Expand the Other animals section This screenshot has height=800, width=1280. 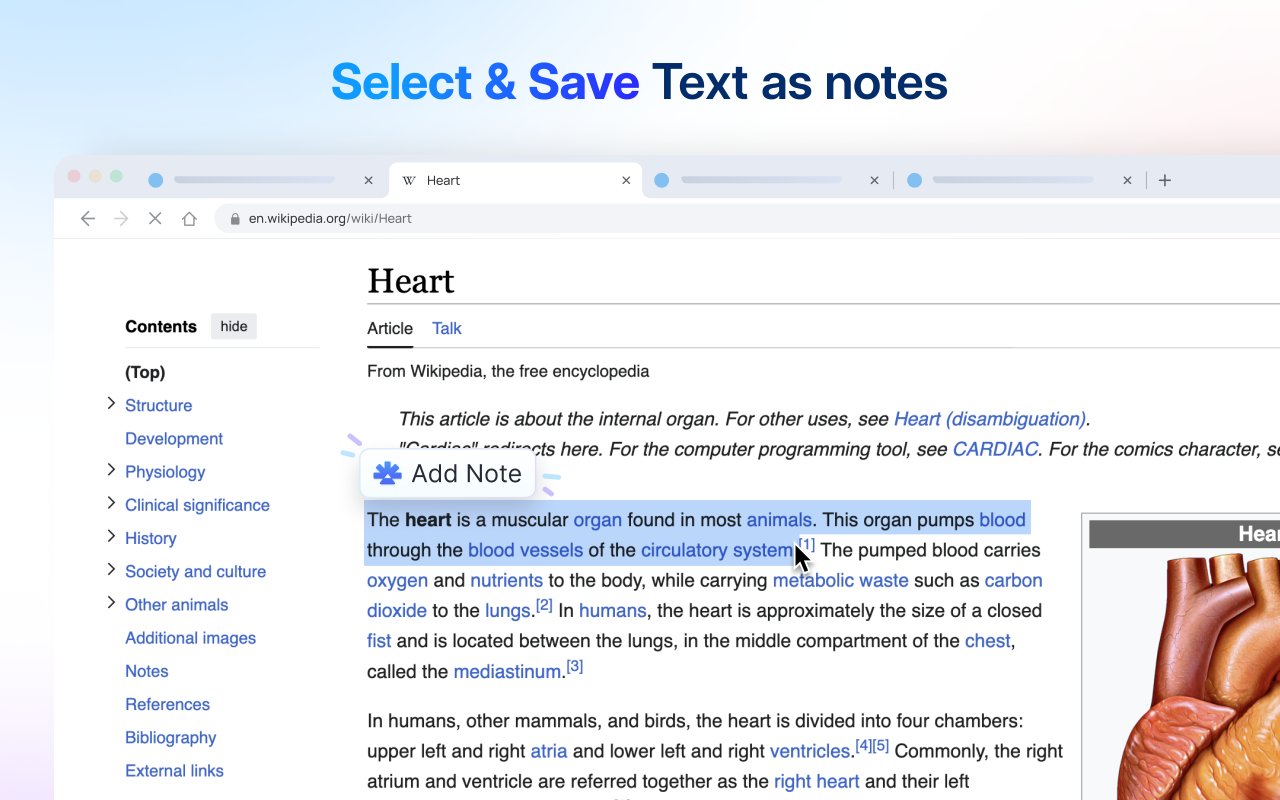(111, 602)
